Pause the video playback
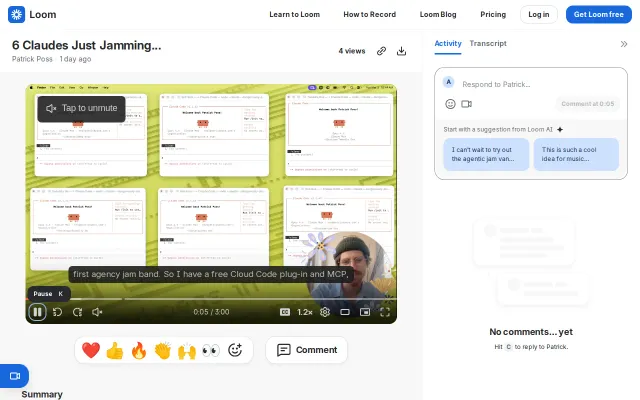640x400 pixels. 37,312
